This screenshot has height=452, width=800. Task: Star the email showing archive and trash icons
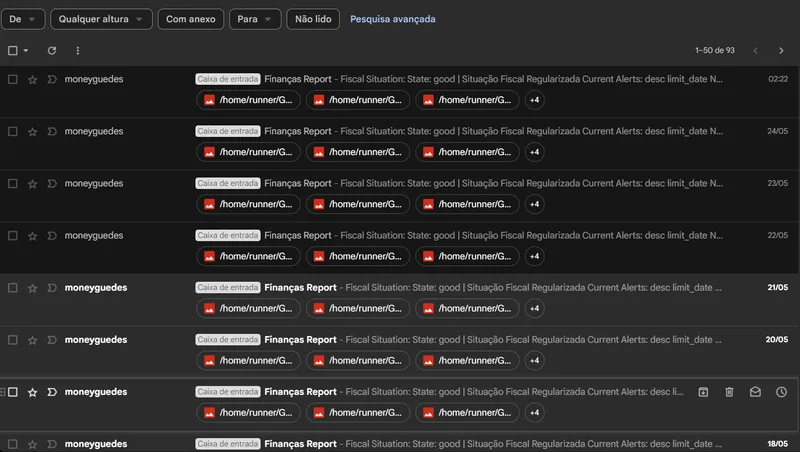tap(33, 392)
